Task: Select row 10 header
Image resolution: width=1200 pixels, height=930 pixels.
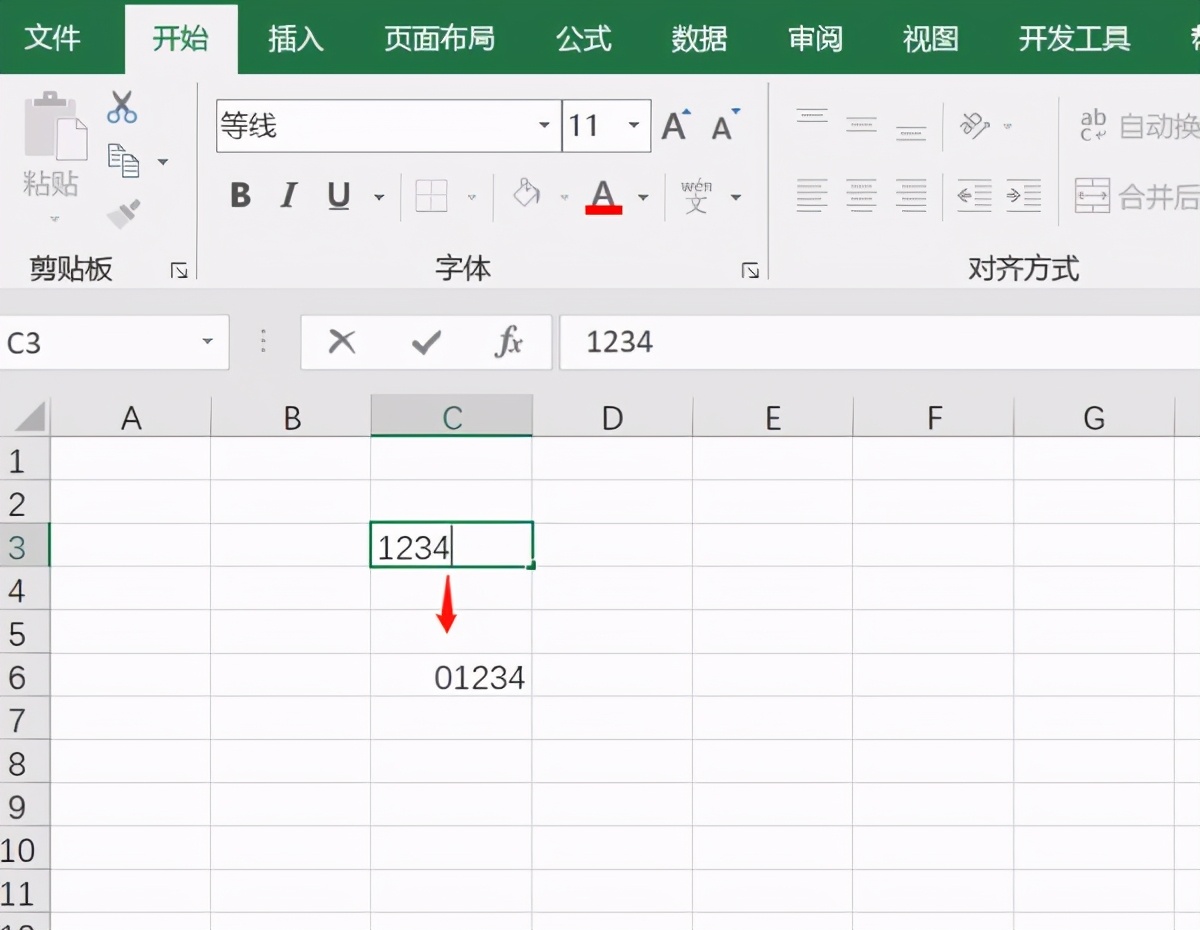Action: coord(24,849)
